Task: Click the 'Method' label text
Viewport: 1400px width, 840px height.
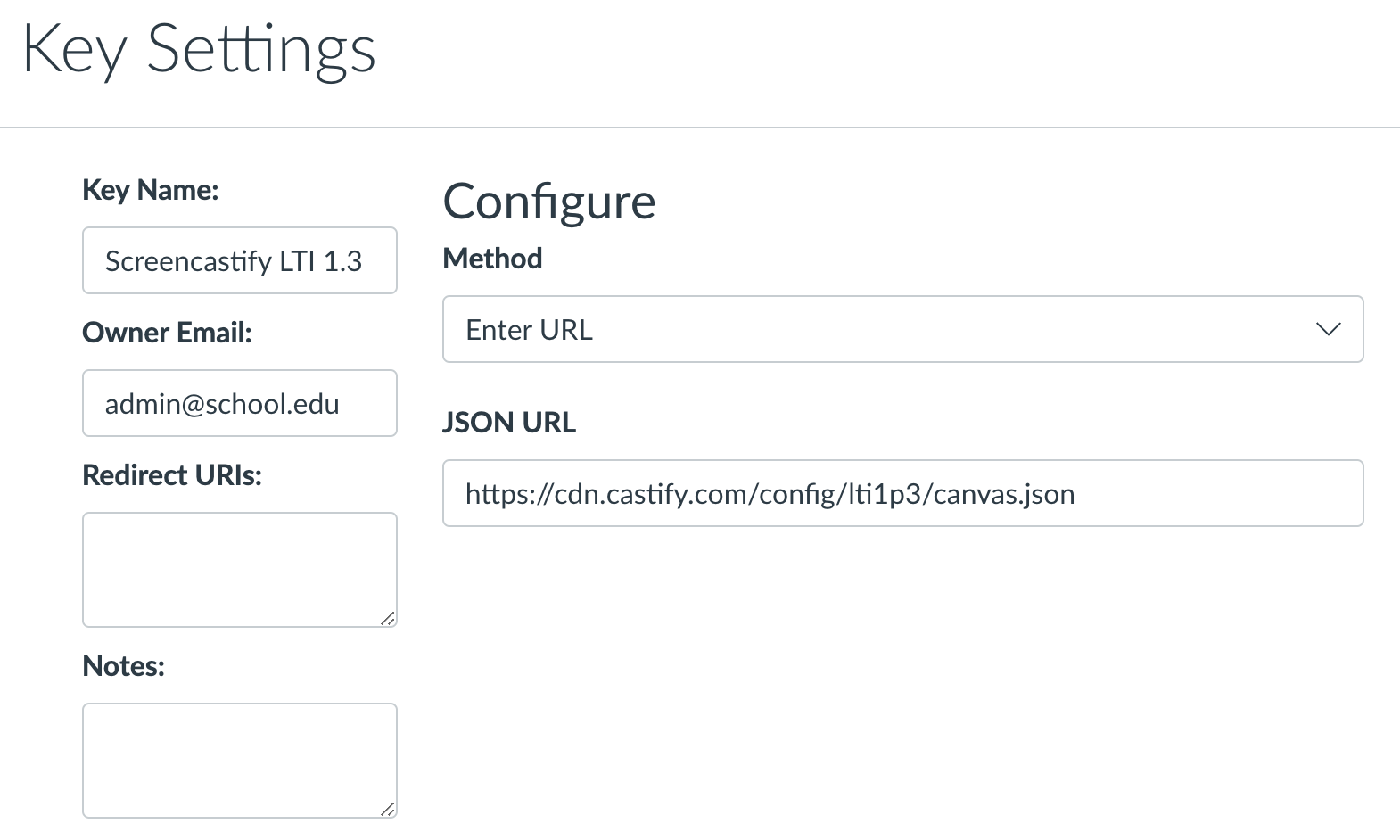Action: (x=492, y=259)
